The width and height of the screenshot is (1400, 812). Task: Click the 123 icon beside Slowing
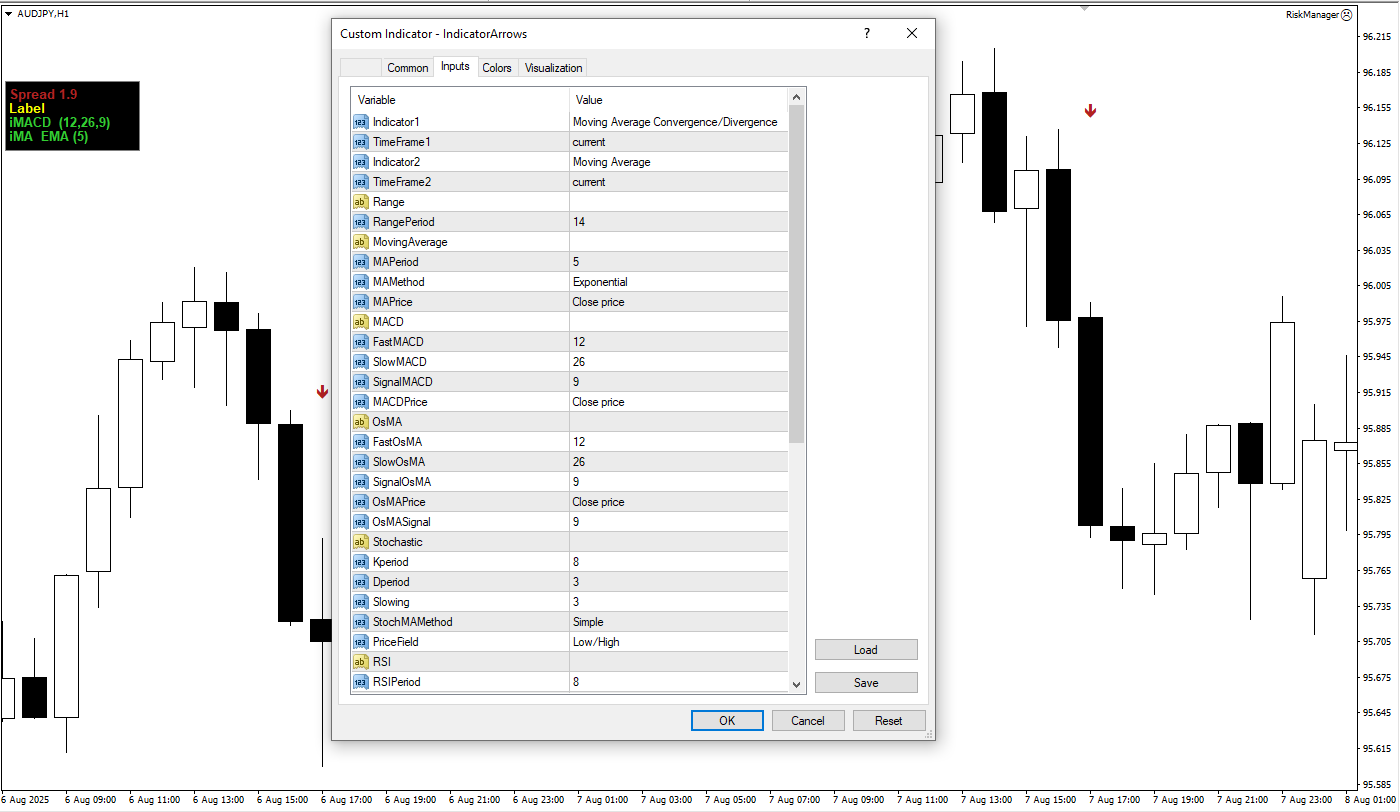tap(360, 601)
